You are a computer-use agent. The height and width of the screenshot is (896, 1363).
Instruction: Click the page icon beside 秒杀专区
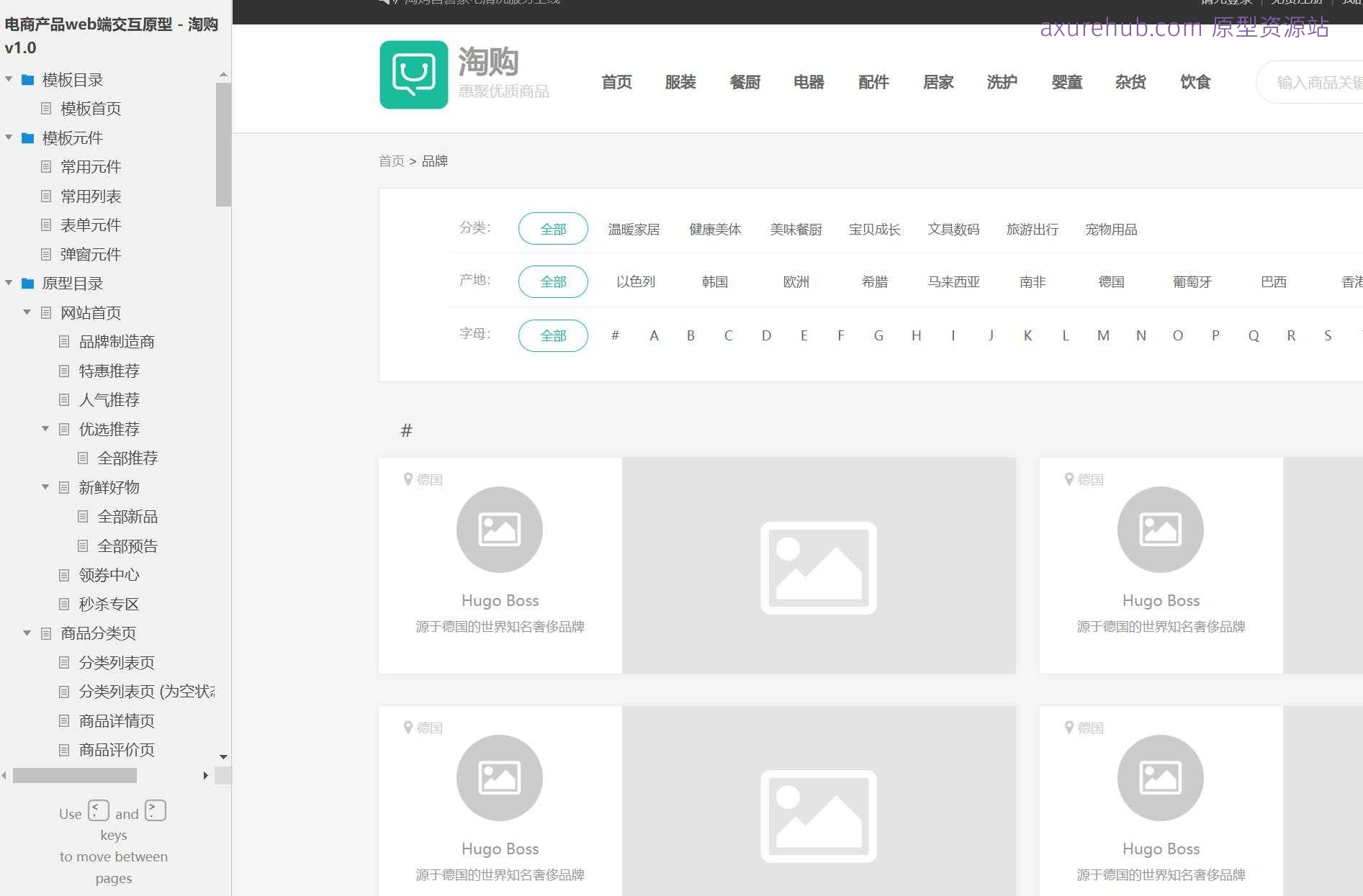click(64, 604)
